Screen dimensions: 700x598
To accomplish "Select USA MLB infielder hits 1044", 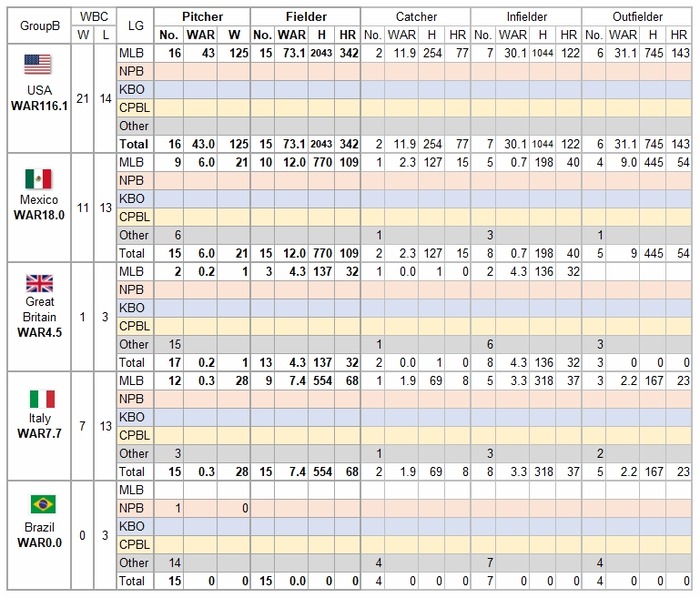I will pos(542,53).
